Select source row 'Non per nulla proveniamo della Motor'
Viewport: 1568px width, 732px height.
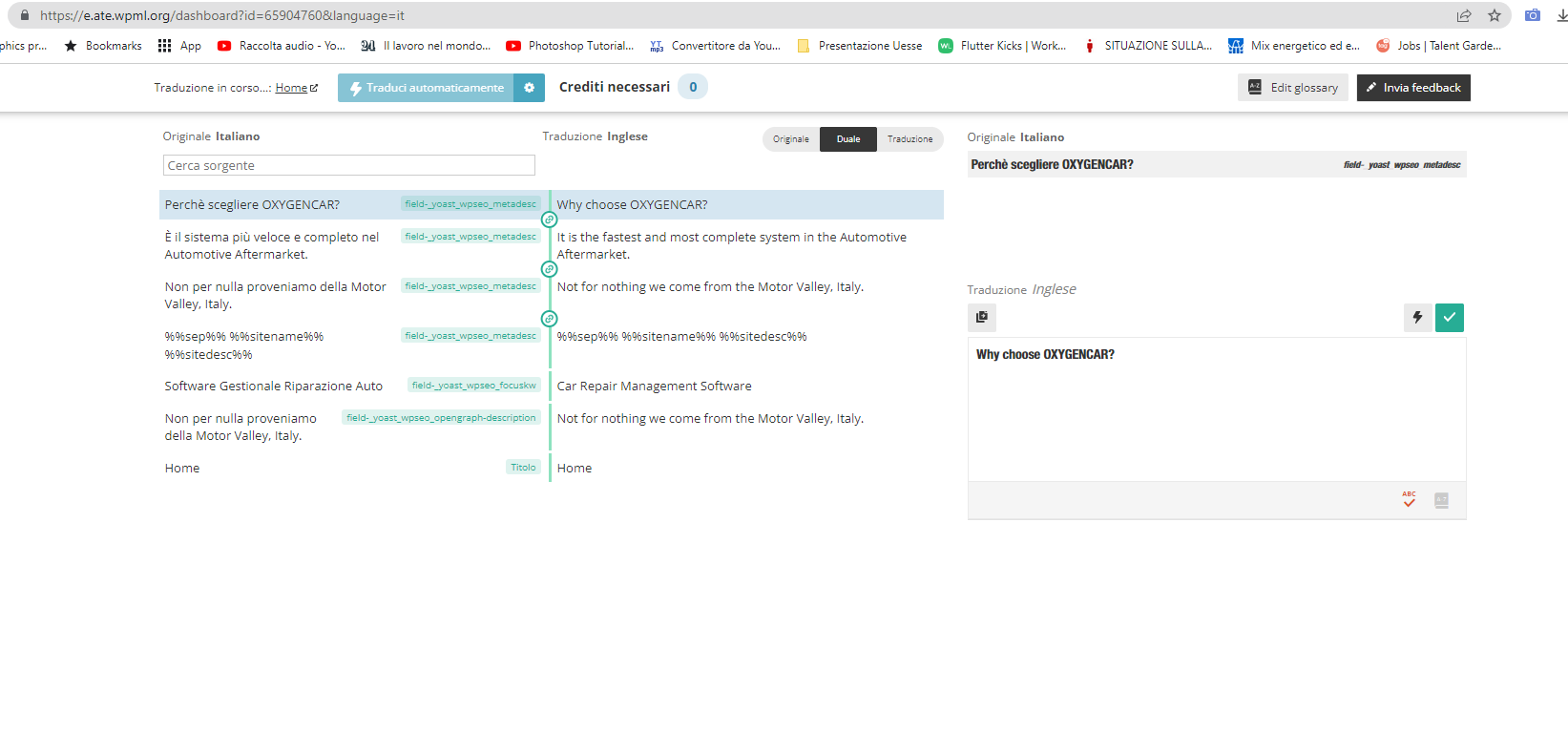275,296
